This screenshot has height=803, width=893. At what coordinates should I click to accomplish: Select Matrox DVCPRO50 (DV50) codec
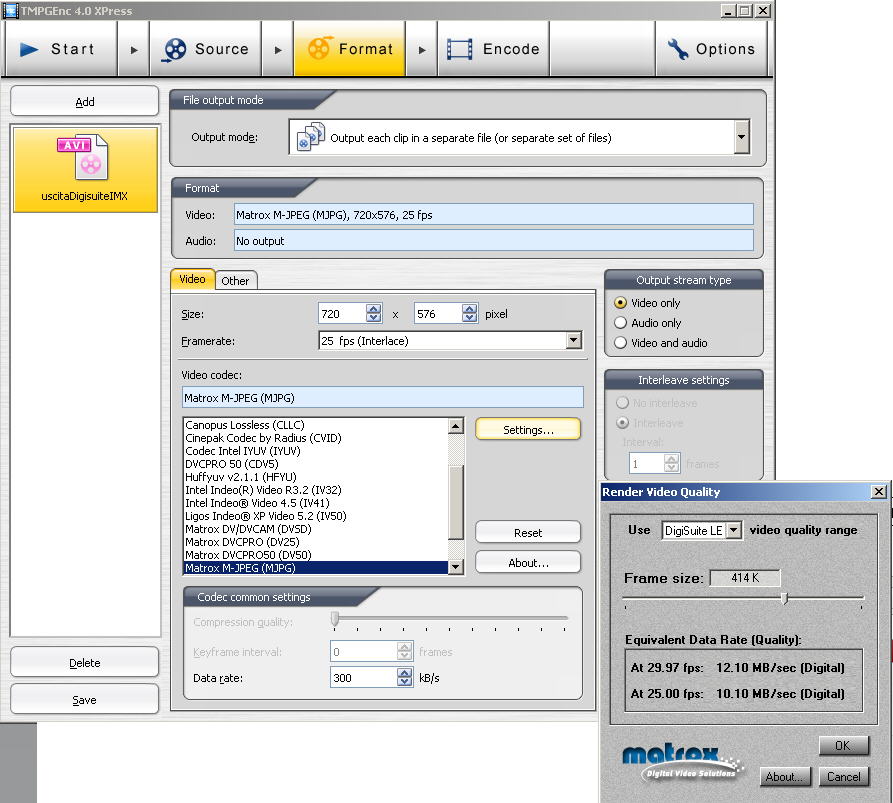click(x=316, y=555)
